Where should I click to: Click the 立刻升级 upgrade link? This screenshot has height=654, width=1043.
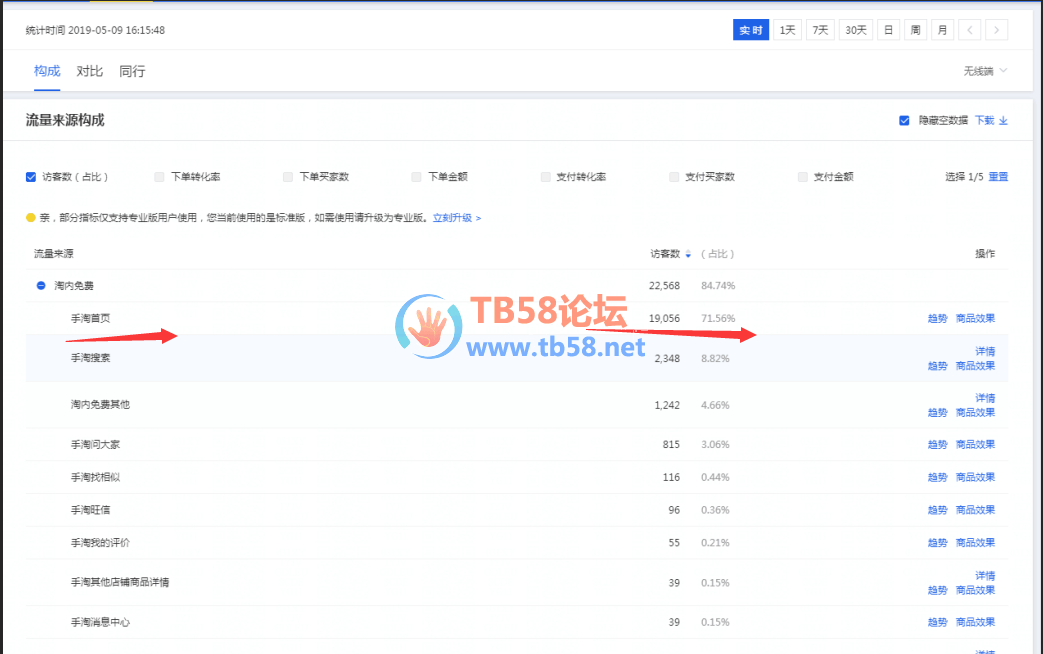tap(456, 217)
